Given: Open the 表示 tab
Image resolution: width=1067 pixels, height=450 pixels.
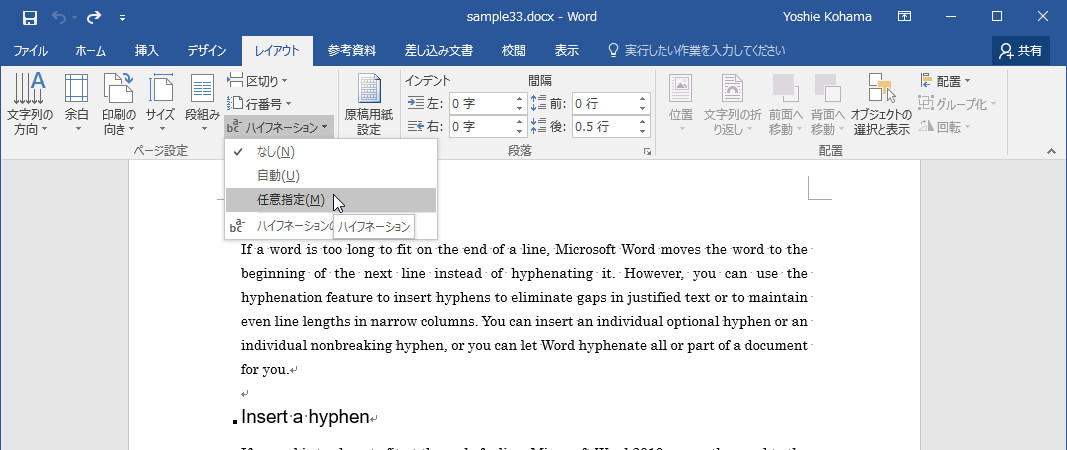Looking at the screenshot, I should click(x=566, y=50).
